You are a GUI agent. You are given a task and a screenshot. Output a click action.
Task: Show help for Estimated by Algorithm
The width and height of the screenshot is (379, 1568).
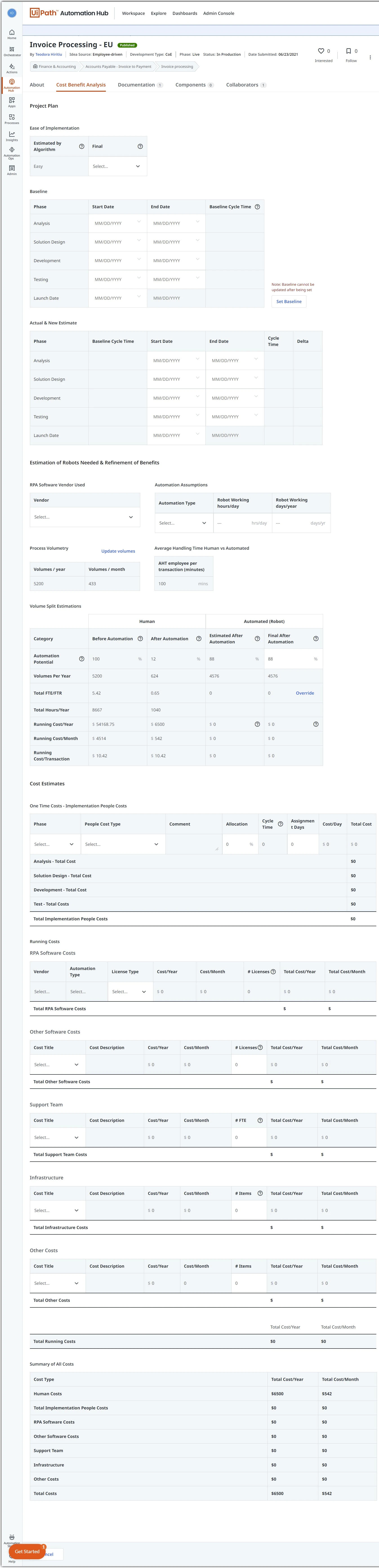point(82,146)
